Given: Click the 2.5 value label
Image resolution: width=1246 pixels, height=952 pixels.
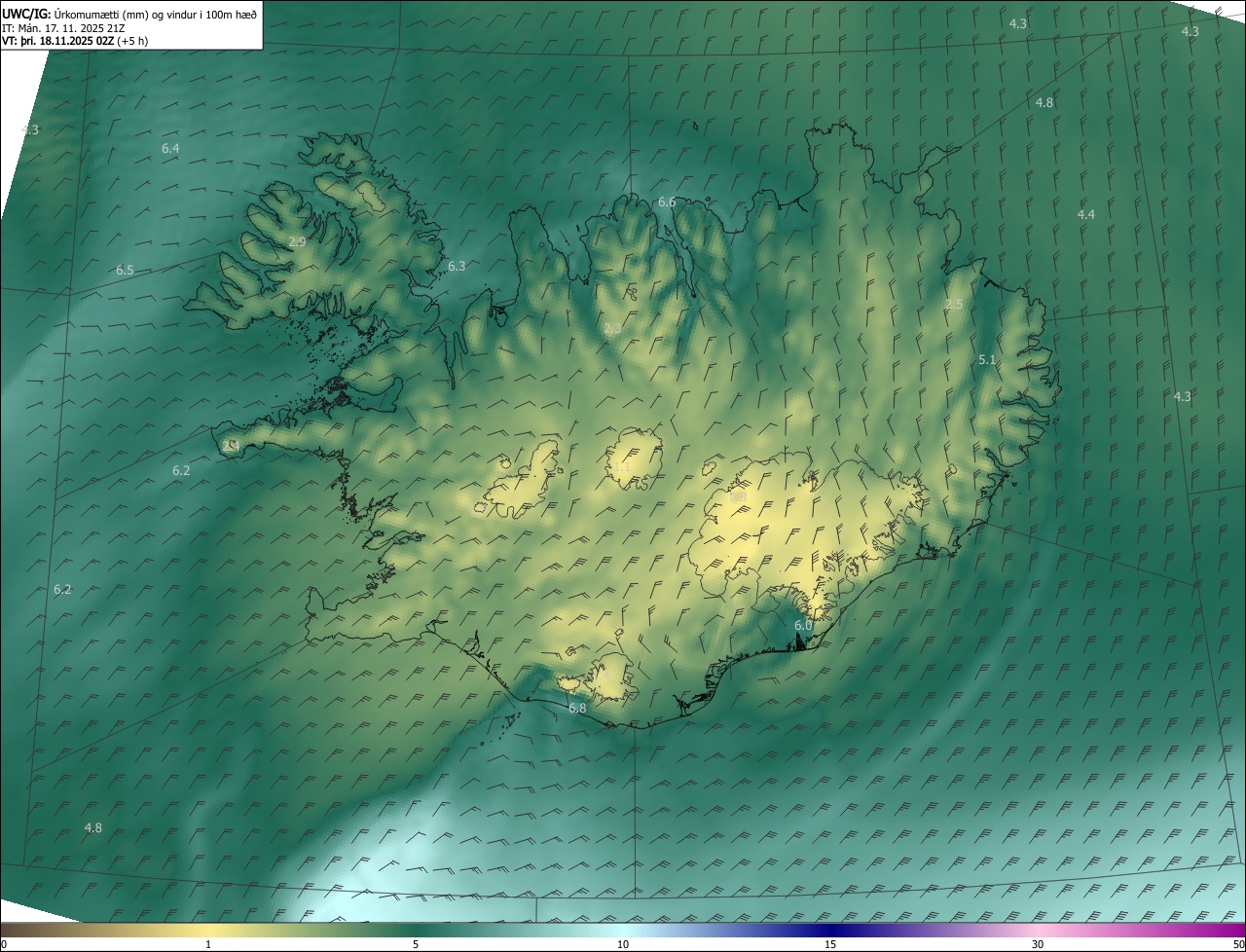Looking at the screenshot, I should pos(954,305).
